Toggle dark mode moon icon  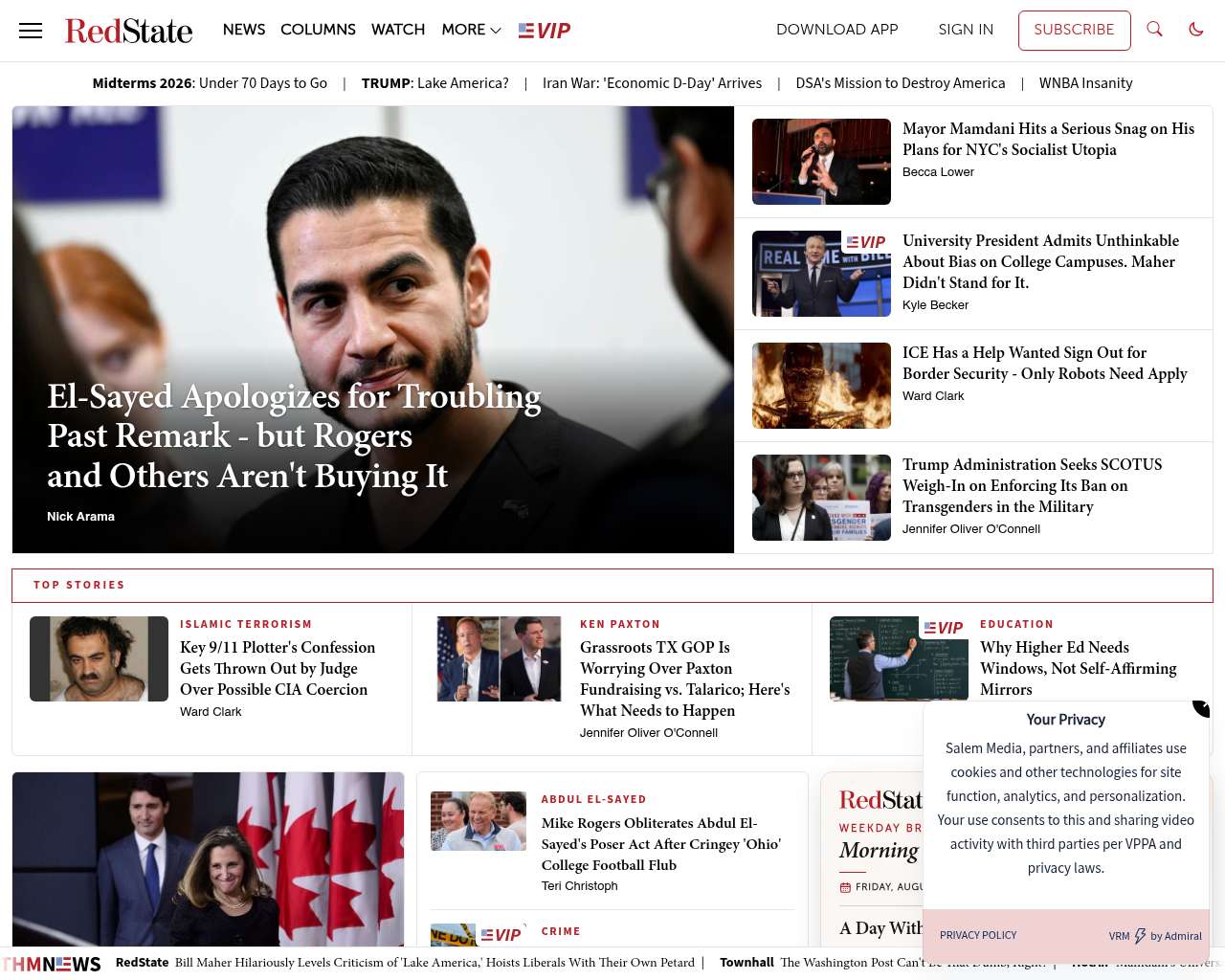[x=1196, y=30]
